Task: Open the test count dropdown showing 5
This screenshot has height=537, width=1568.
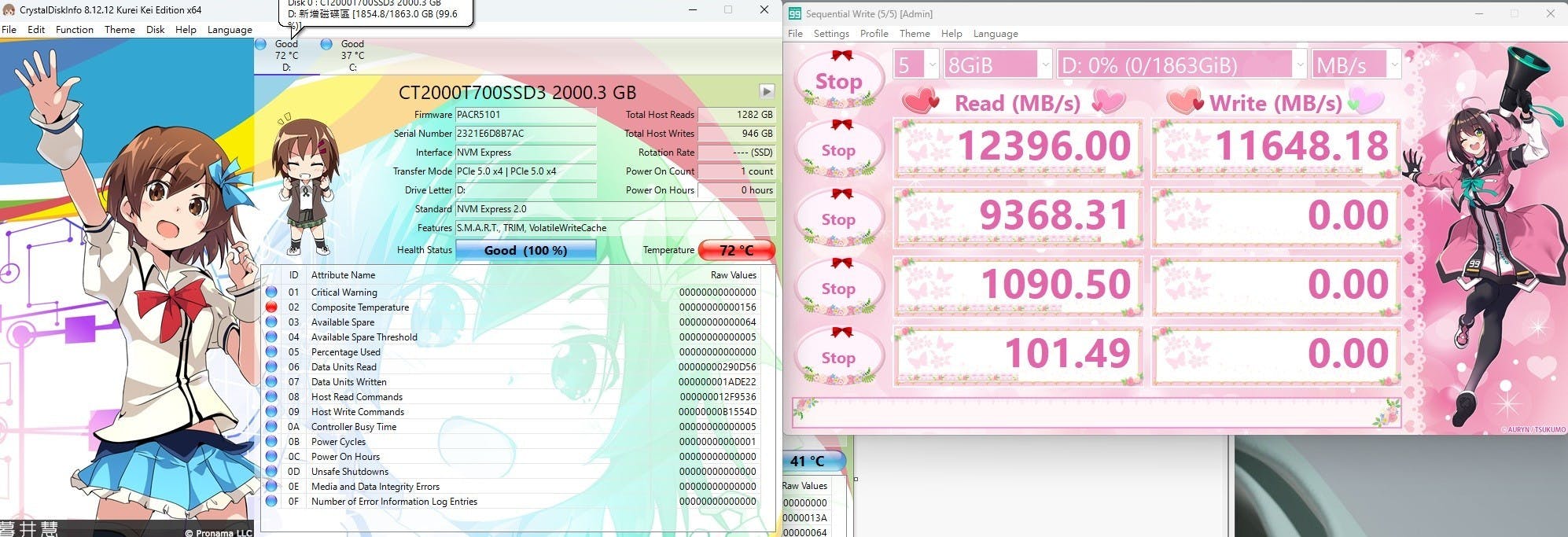Action: click(x=916, y=65)
